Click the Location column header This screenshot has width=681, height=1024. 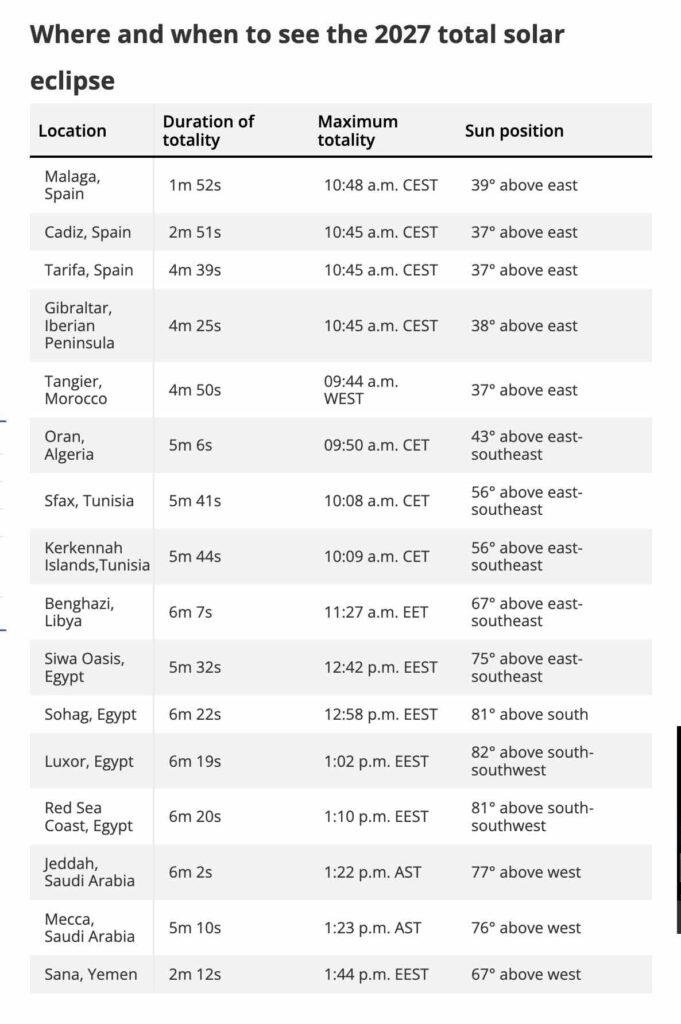click(72, 131)
